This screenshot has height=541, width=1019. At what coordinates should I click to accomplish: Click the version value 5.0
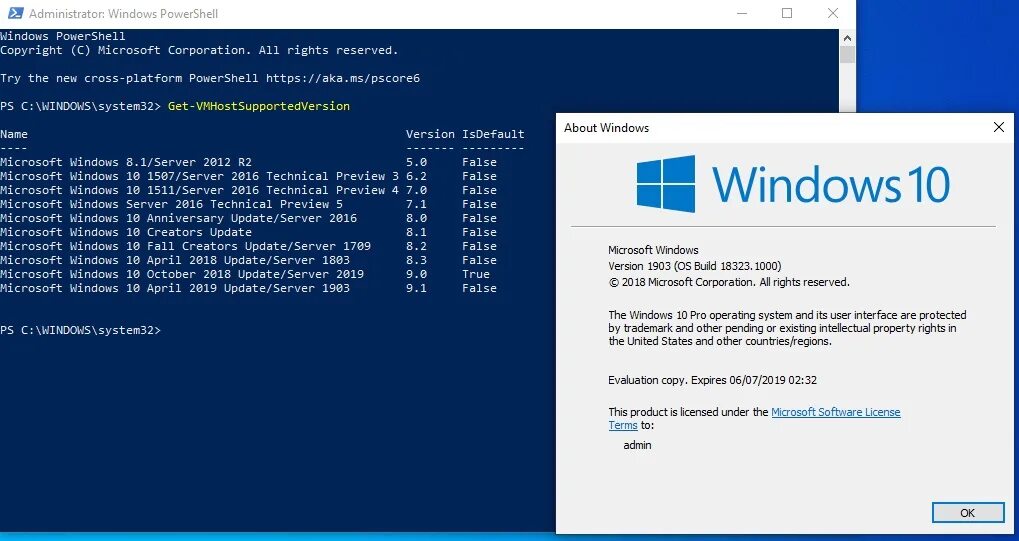point(416,162)
